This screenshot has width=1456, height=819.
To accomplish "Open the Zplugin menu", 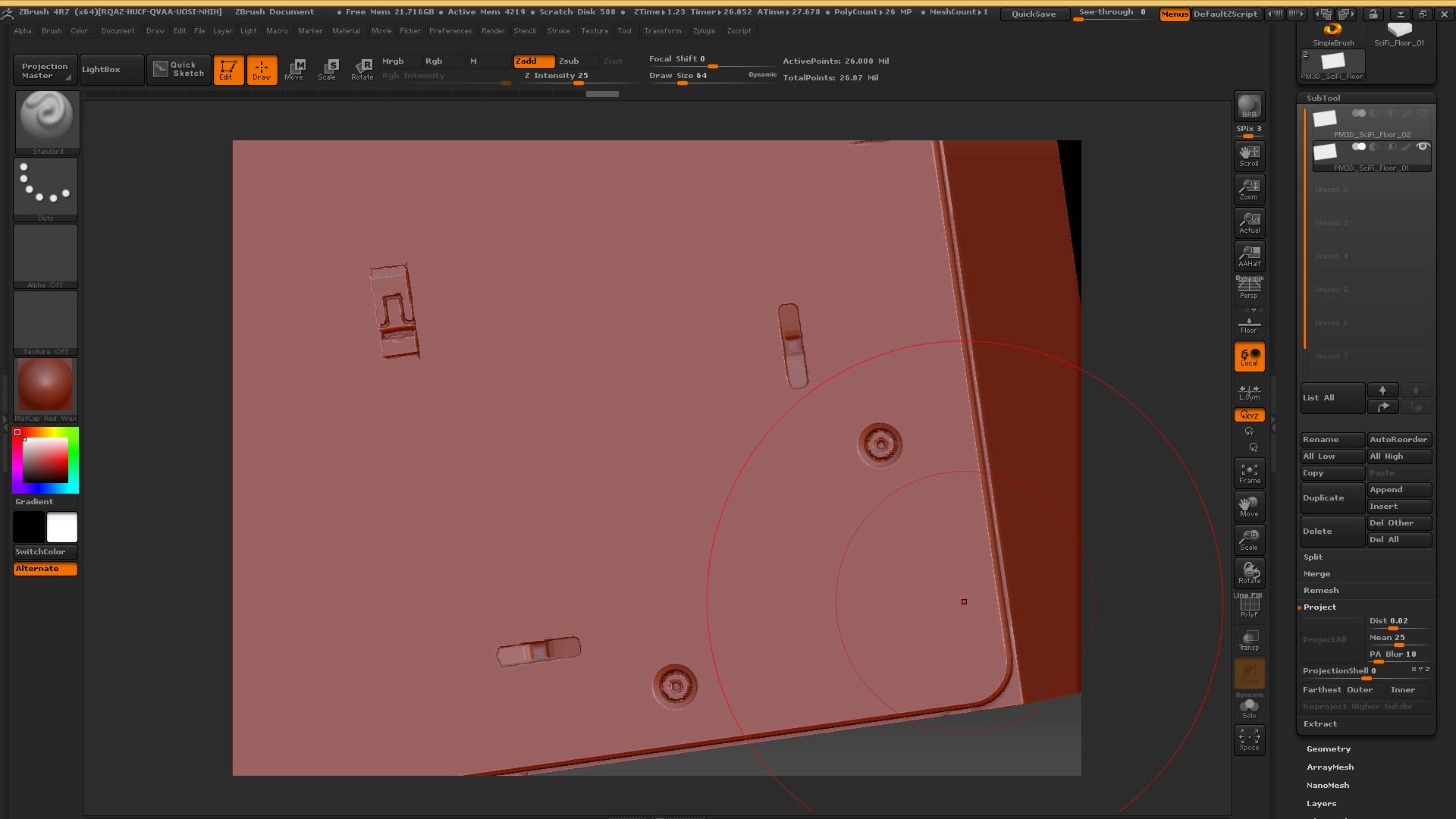I will pyautogui.click(x=704, y=31).
